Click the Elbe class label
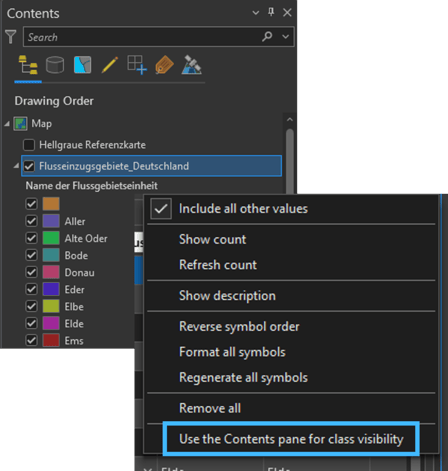 pos(74,307)
